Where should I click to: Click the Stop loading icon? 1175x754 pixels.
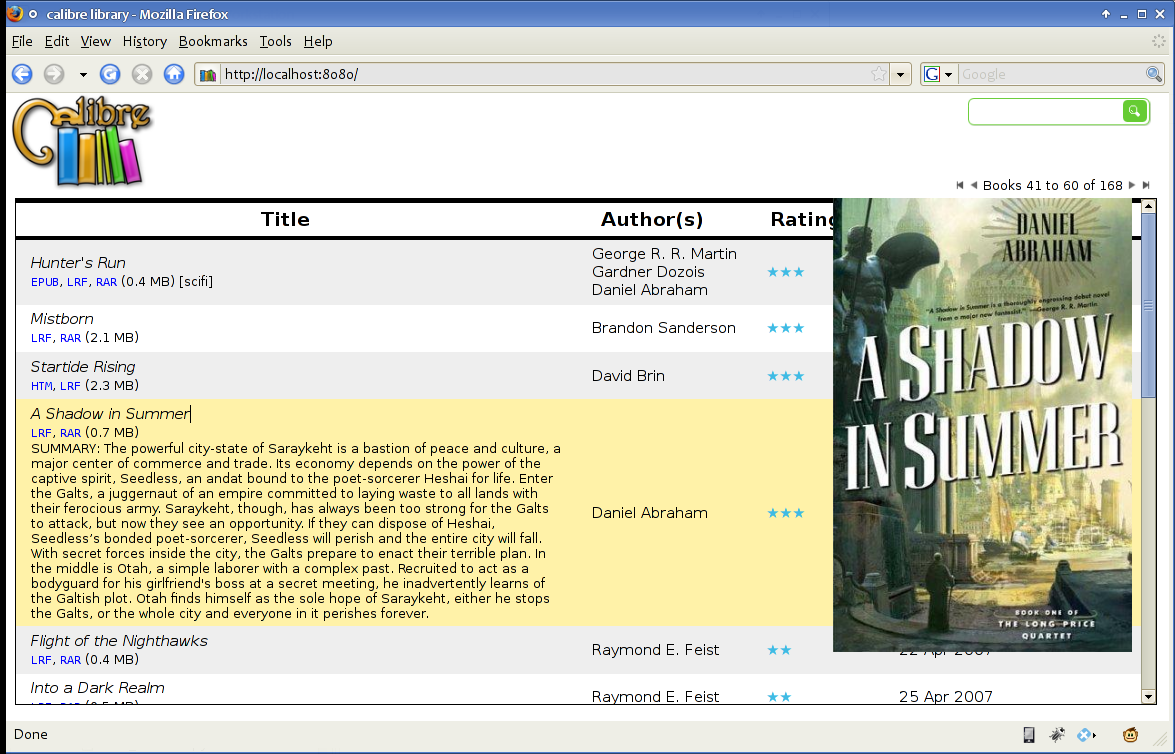pos(142,74)
